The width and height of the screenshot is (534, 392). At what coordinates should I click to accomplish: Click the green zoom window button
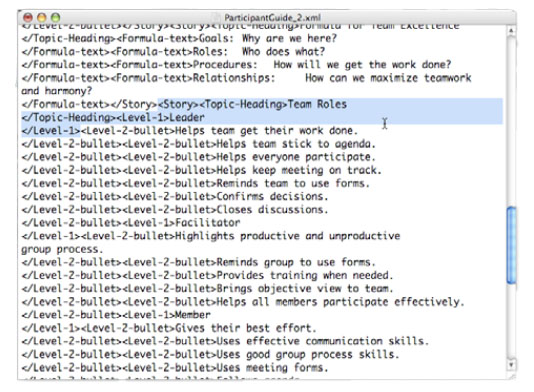coord(56,17)
